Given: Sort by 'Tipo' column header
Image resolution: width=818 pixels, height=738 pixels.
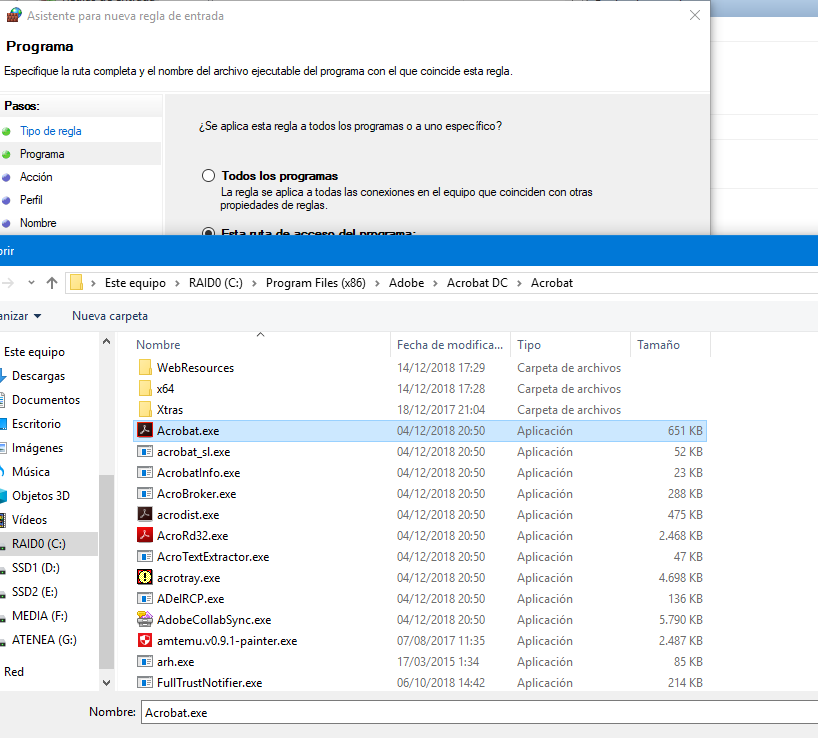Looking at the screenshot, I should [x=529, y=345].
